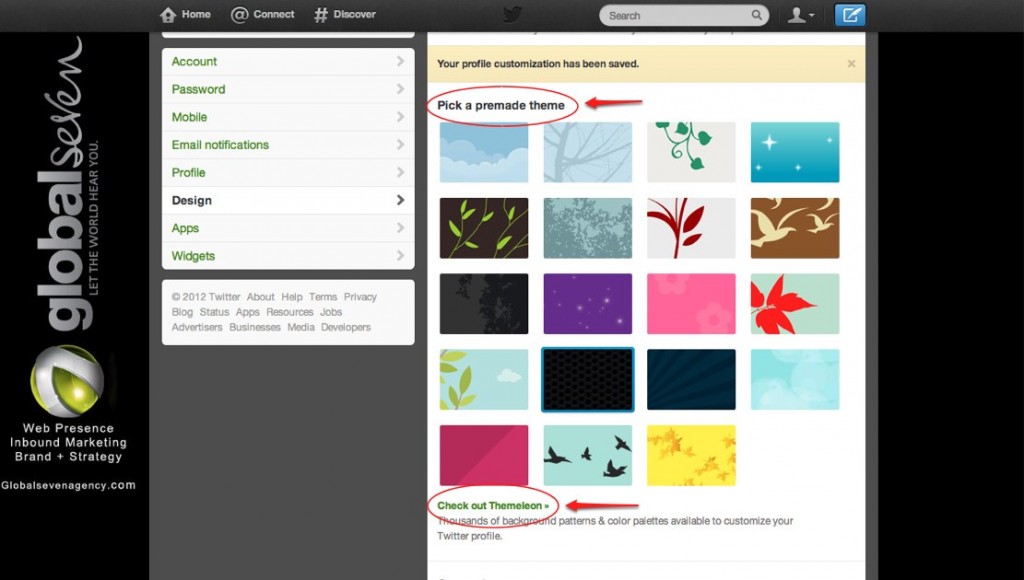The height and width of the screenshot is (580, 1024).
Task: Click the Home house icon
Action: pyautogui.click(x=168, y=15)
